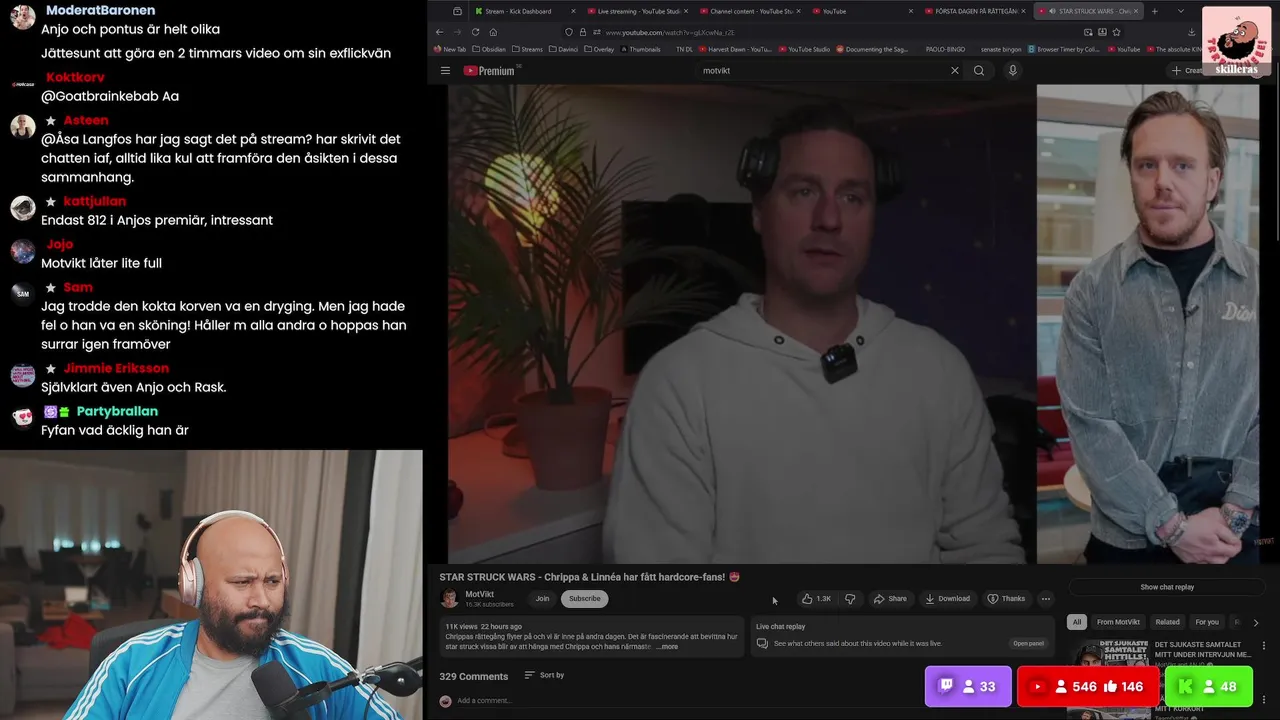
Task: Show chat replay
Action: tap(1167, 587)
